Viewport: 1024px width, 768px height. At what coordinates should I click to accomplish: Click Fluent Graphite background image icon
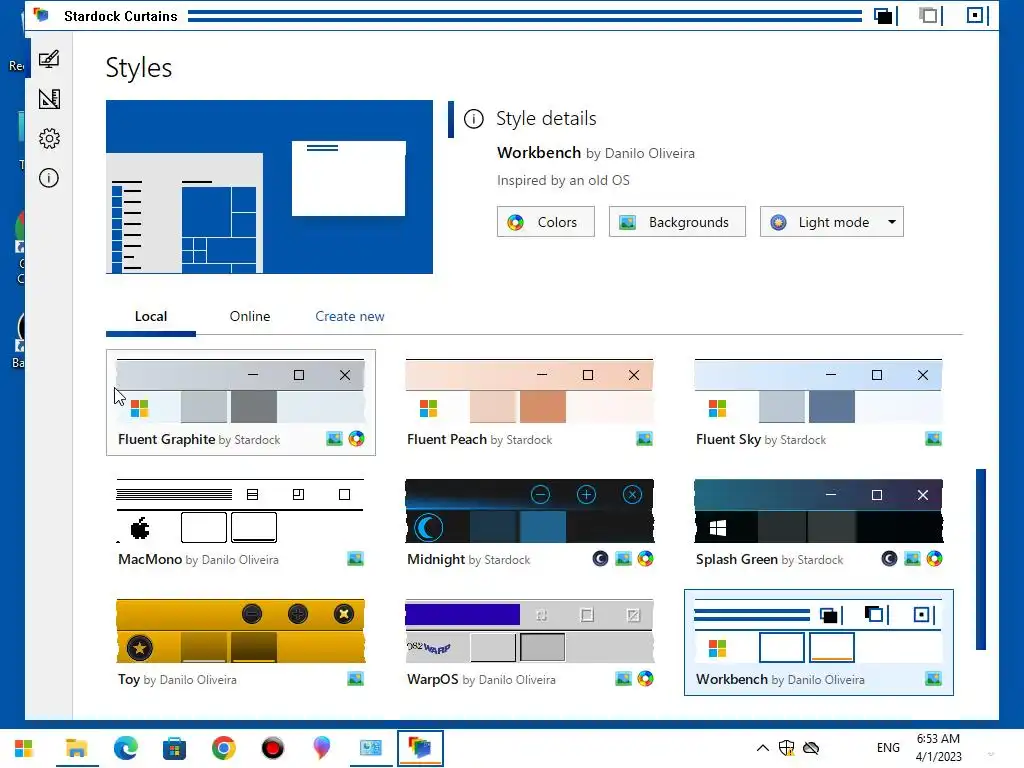(334, 439)
